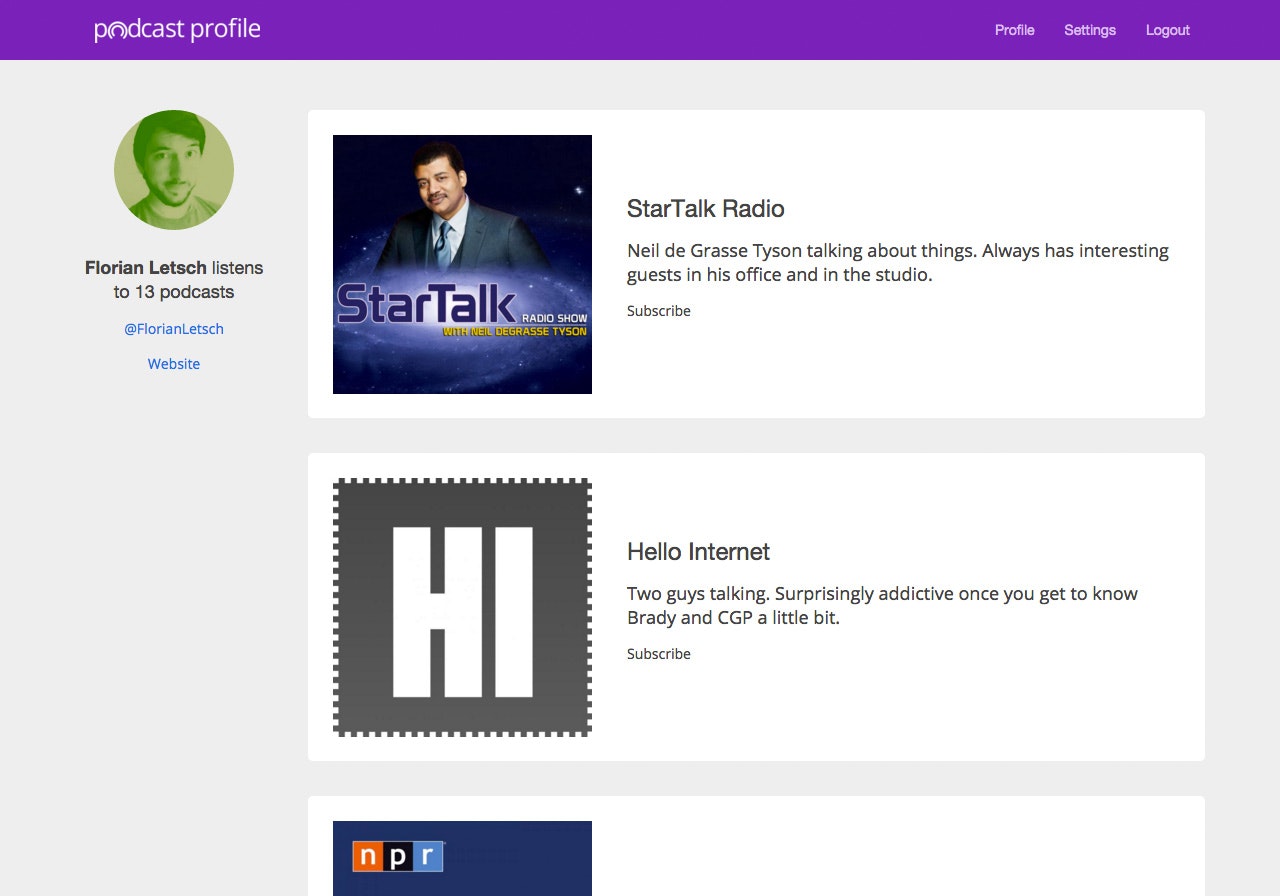The image size is (1280, 896).
Task: Open the @FlorianLetsch Twitter link
Action: [174, 329]
